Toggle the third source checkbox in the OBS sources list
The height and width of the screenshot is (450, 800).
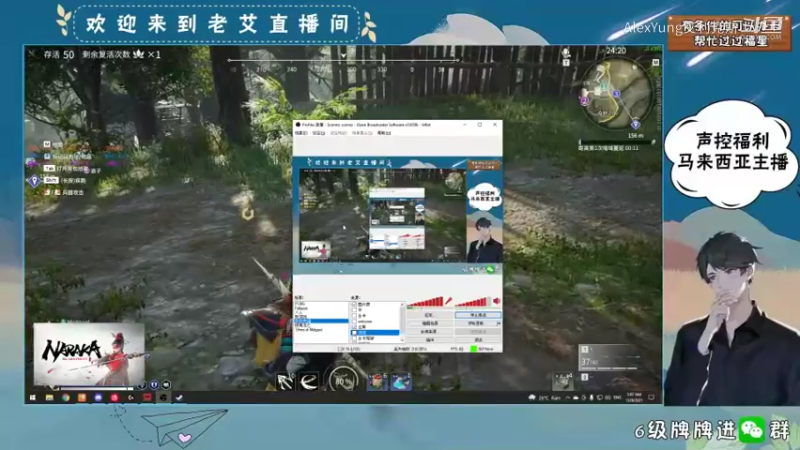354,316
